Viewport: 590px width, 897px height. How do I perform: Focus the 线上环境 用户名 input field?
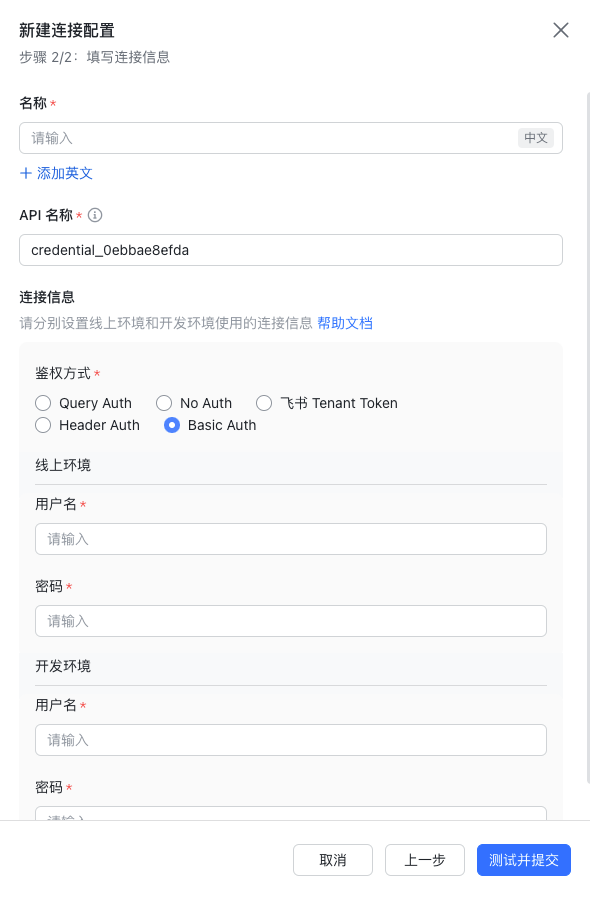(291, 539)
